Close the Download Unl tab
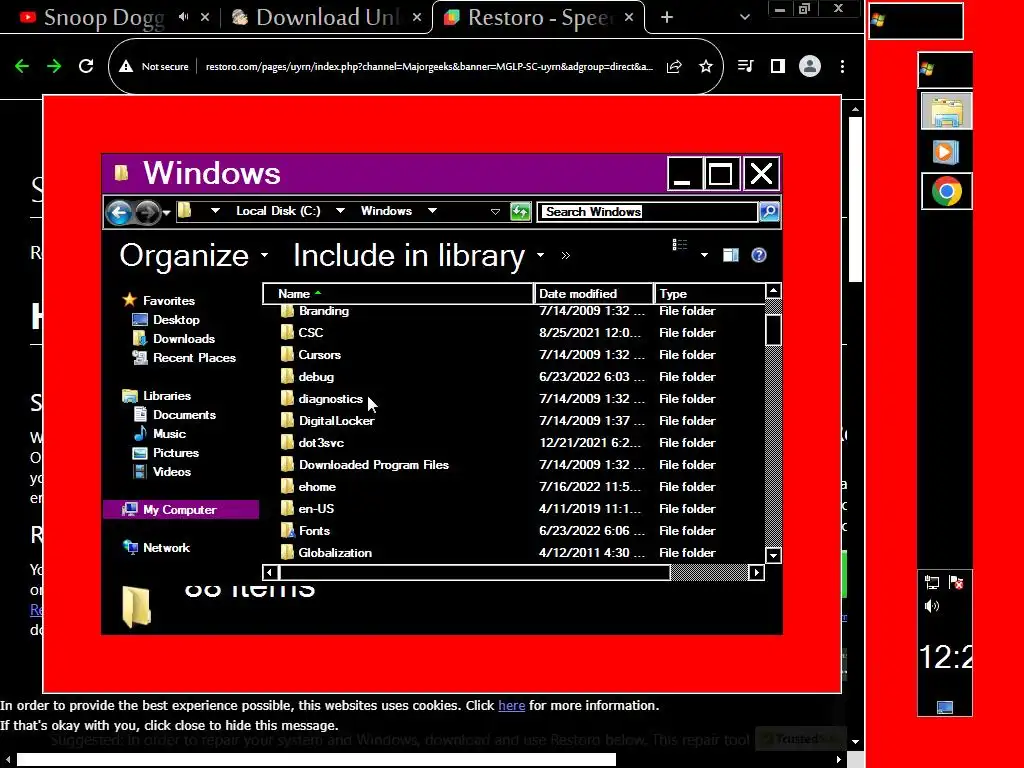This screenshot has height=768, width=1024. (417, 18)
